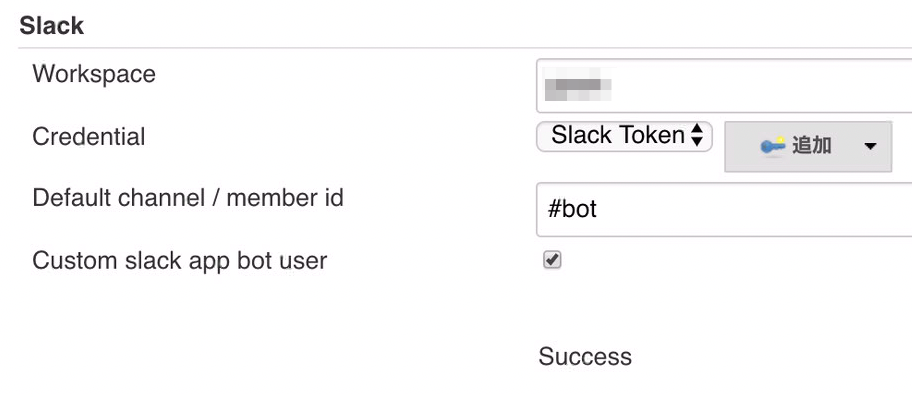This screenshot has width=912, height=394.
Task: Click the 追加 credential add button
Action: pyautogui.click(x=808, y=147)
